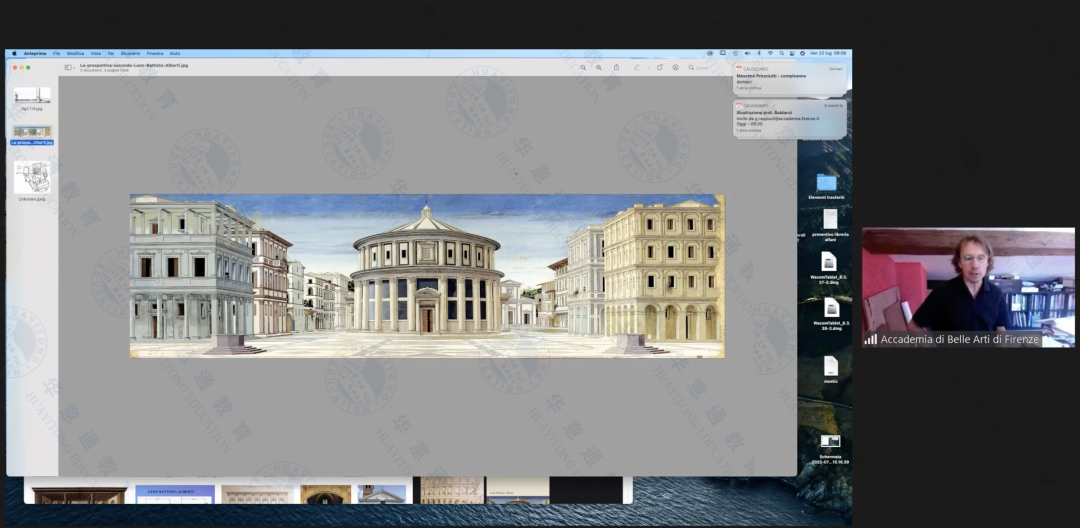
Task: Open the Vista menu
Action: (x=96, y=53)
